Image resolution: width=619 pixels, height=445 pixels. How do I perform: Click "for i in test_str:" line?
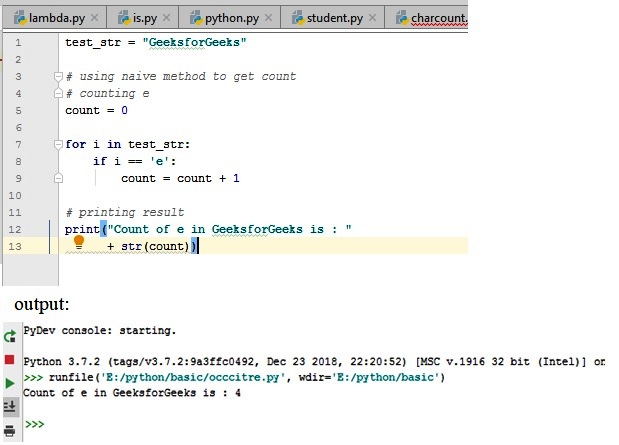pos(128,145)
